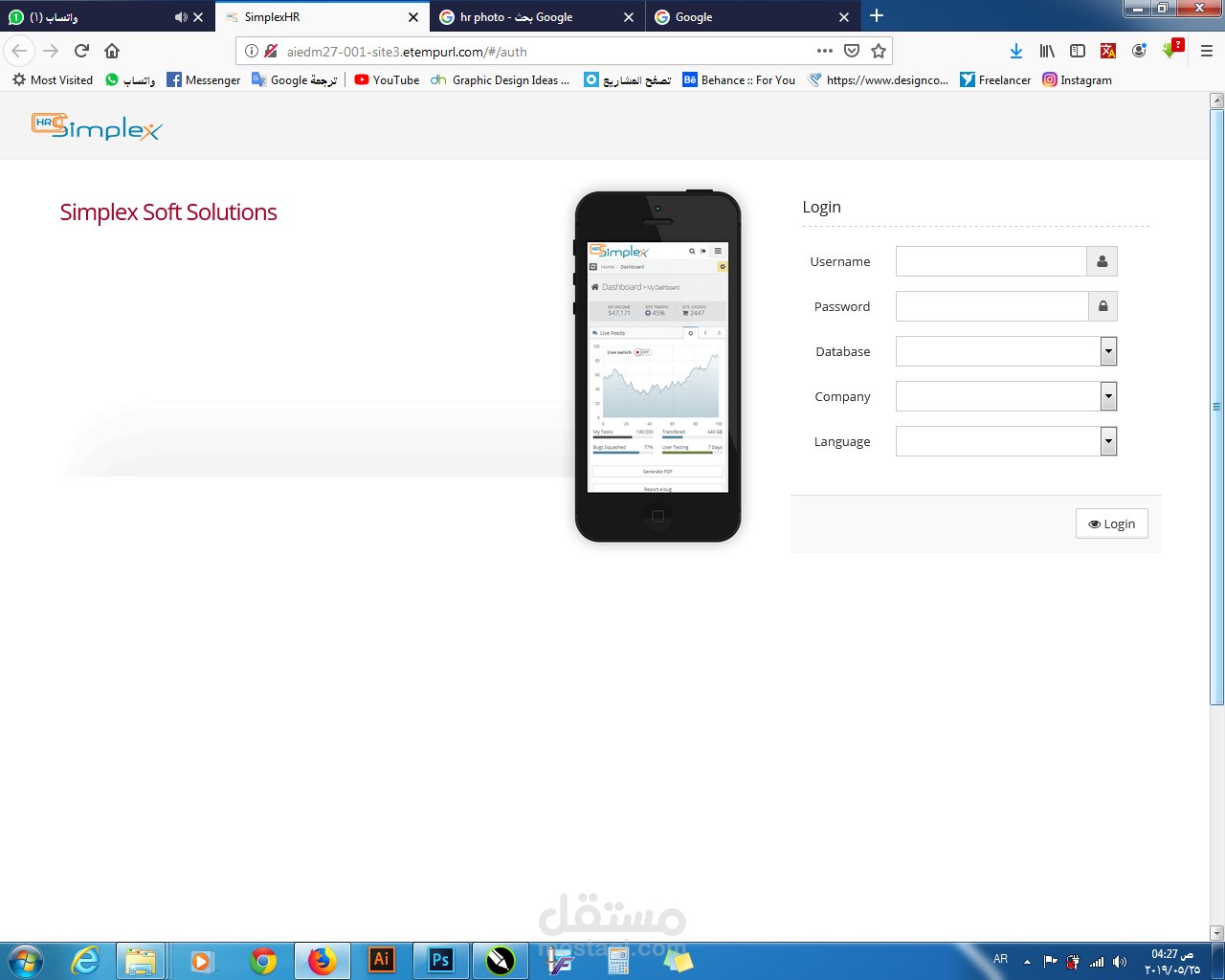
Task: Switch to the WhatsApp tab
Action: (x=105, y=17)
